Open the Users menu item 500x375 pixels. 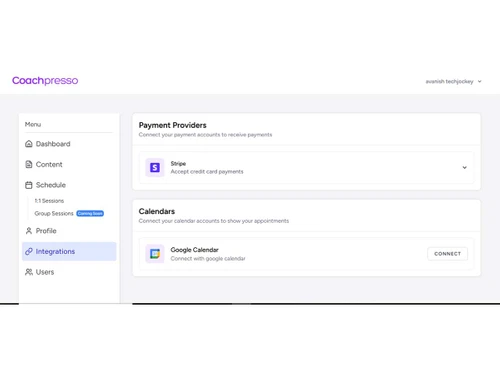click(69, 272)
